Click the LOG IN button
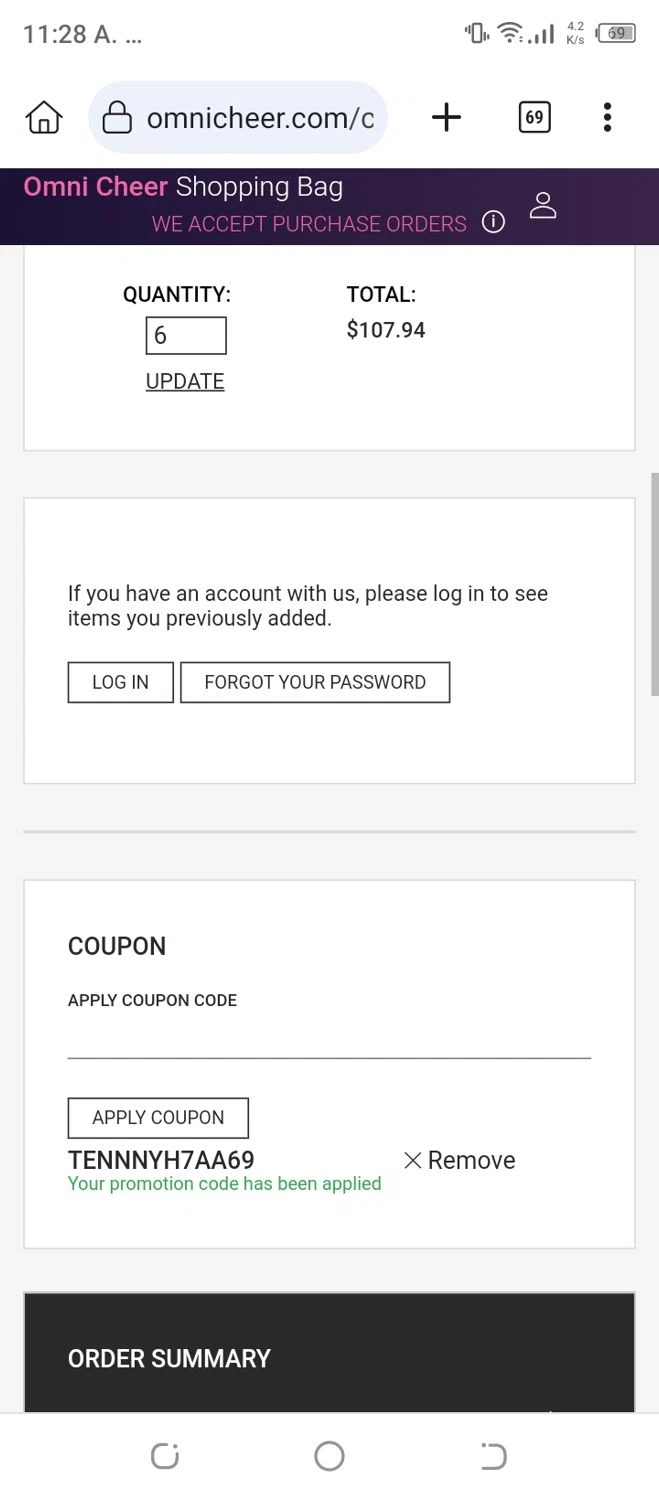Image resolution: width=659 pixels, height=1500 pixels. (x=120, y=682)
